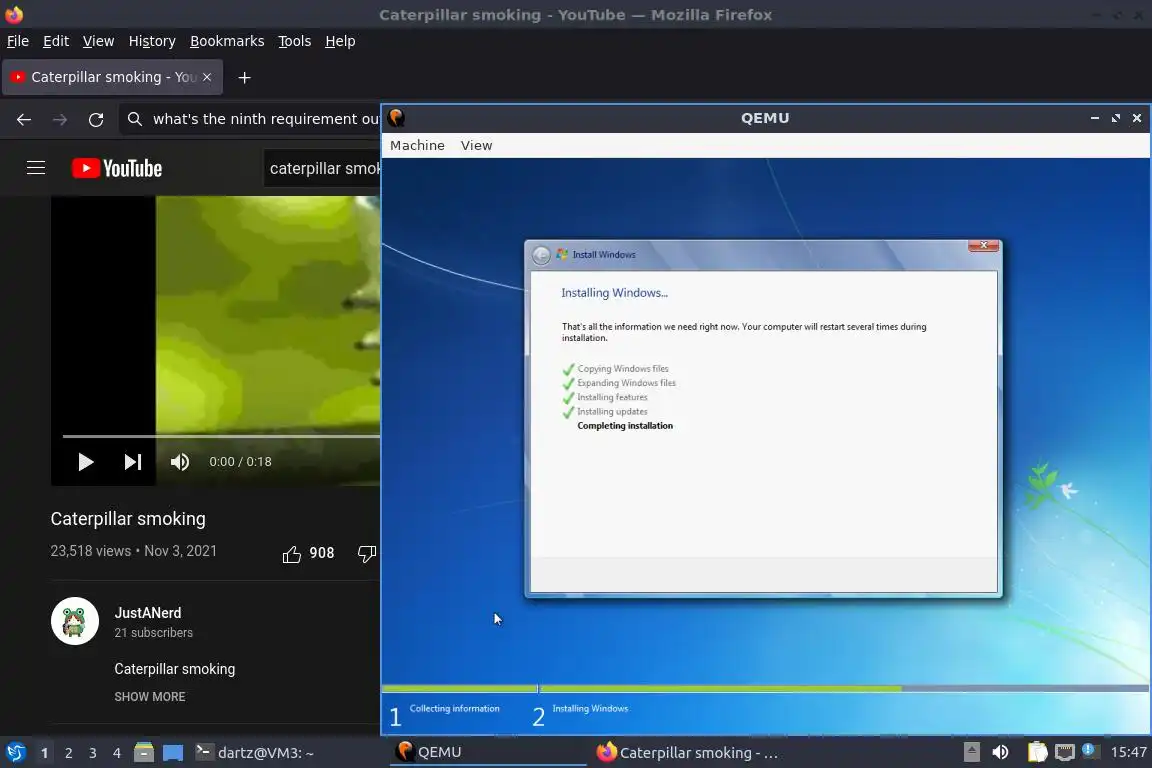Minimize the QEMU window
1152x768 pixels.
(1095, 118)
